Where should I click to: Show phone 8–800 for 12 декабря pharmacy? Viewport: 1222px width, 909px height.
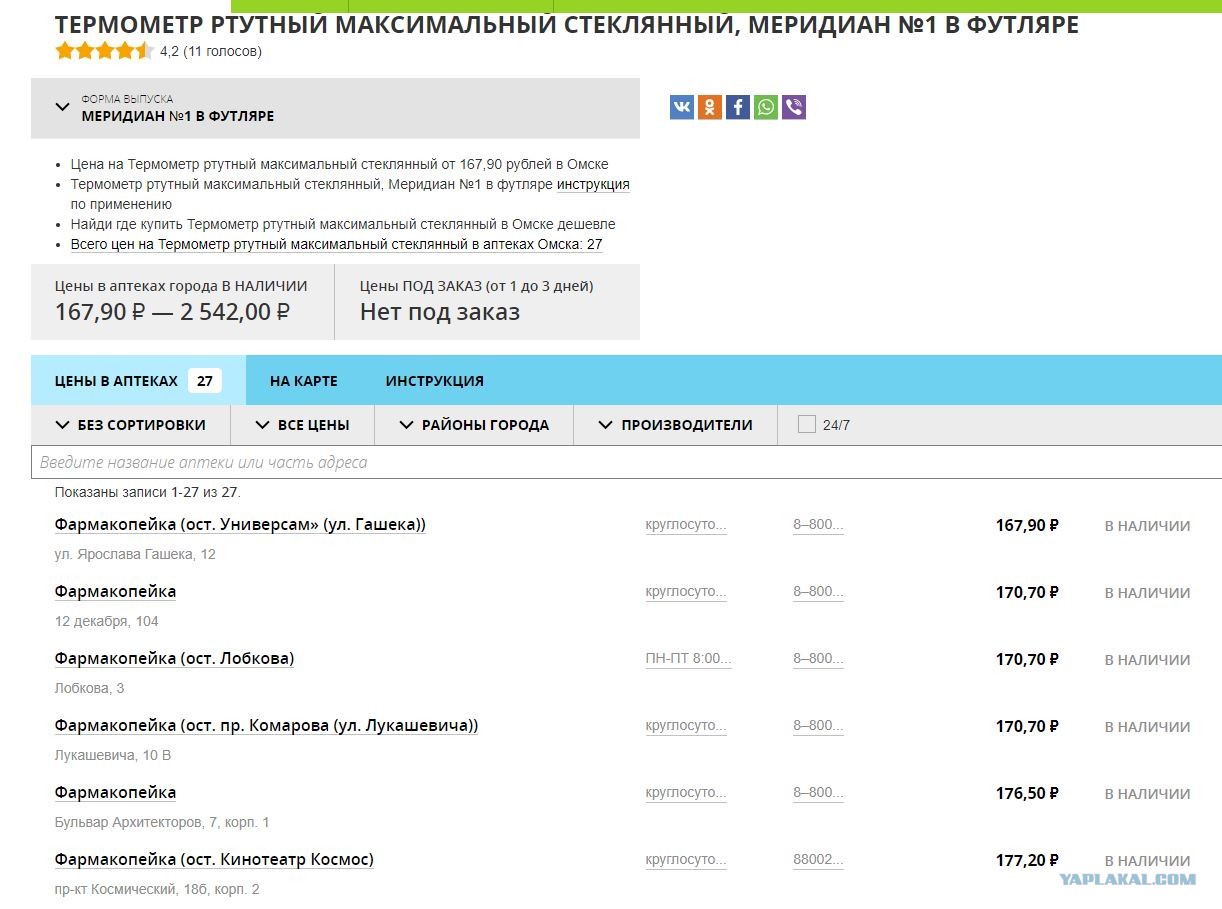coord(818,592)
